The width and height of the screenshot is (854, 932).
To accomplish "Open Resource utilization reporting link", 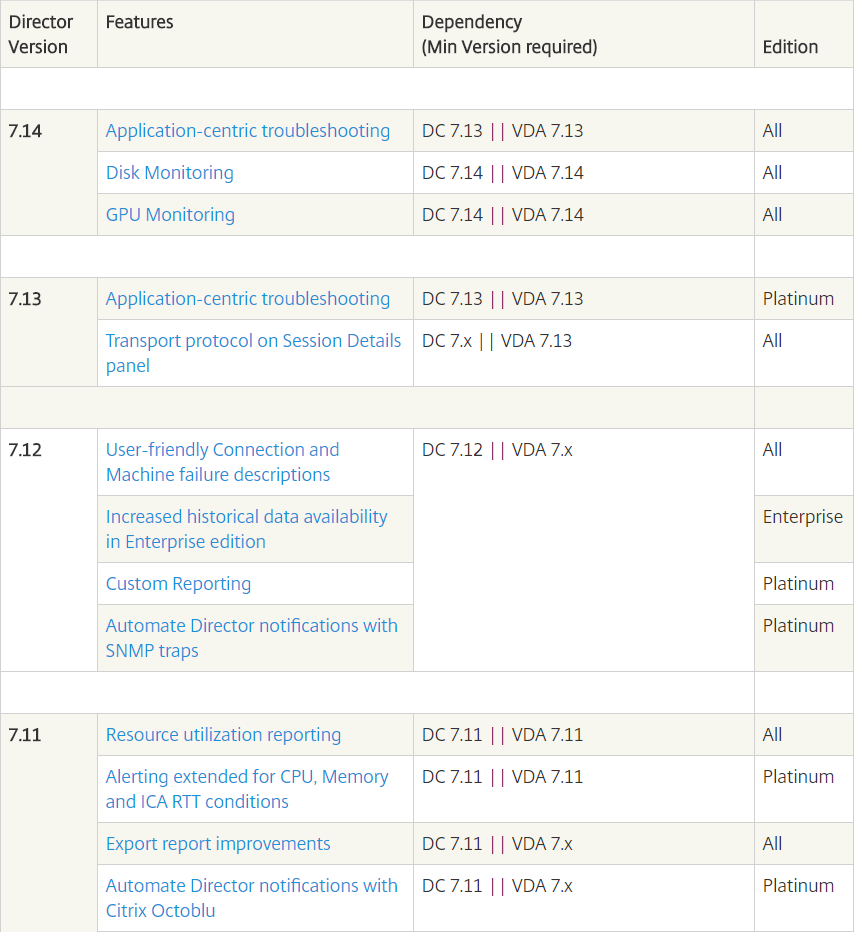I will tap(223, 735).
